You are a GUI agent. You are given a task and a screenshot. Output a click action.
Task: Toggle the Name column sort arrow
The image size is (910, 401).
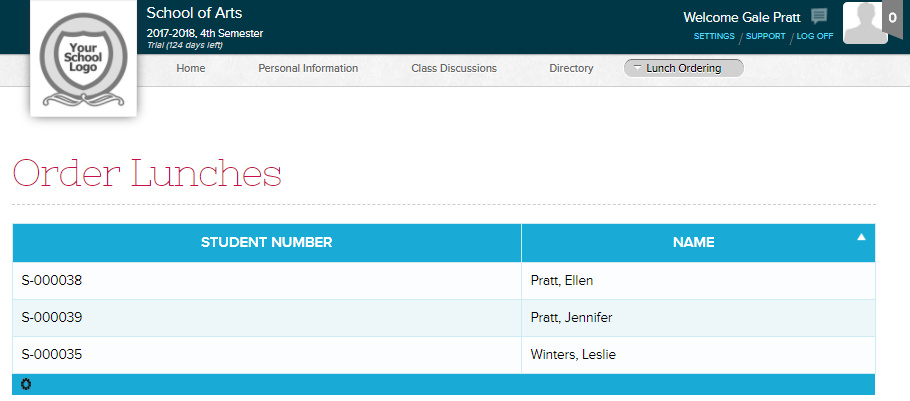point(861,237)
